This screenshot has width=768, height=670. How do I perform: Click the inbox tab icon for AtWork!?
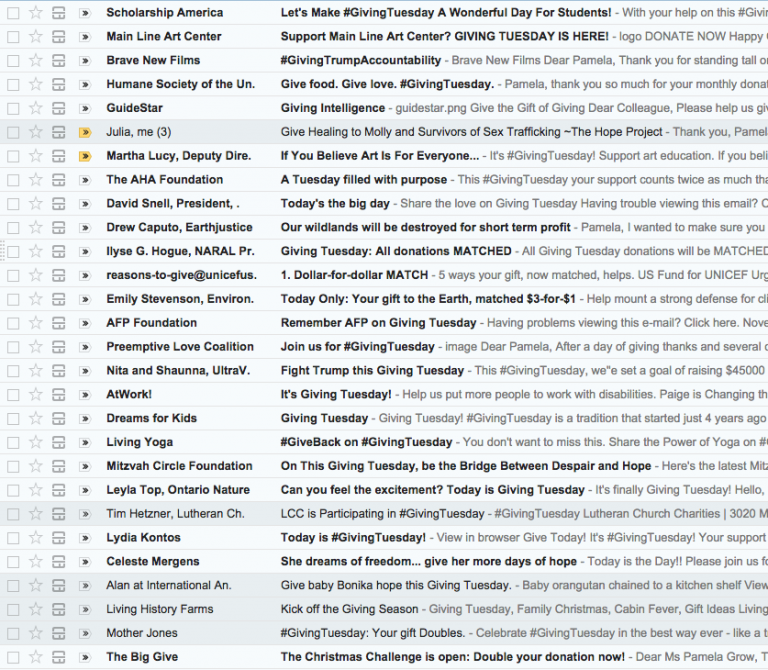(x=59, y=395)
